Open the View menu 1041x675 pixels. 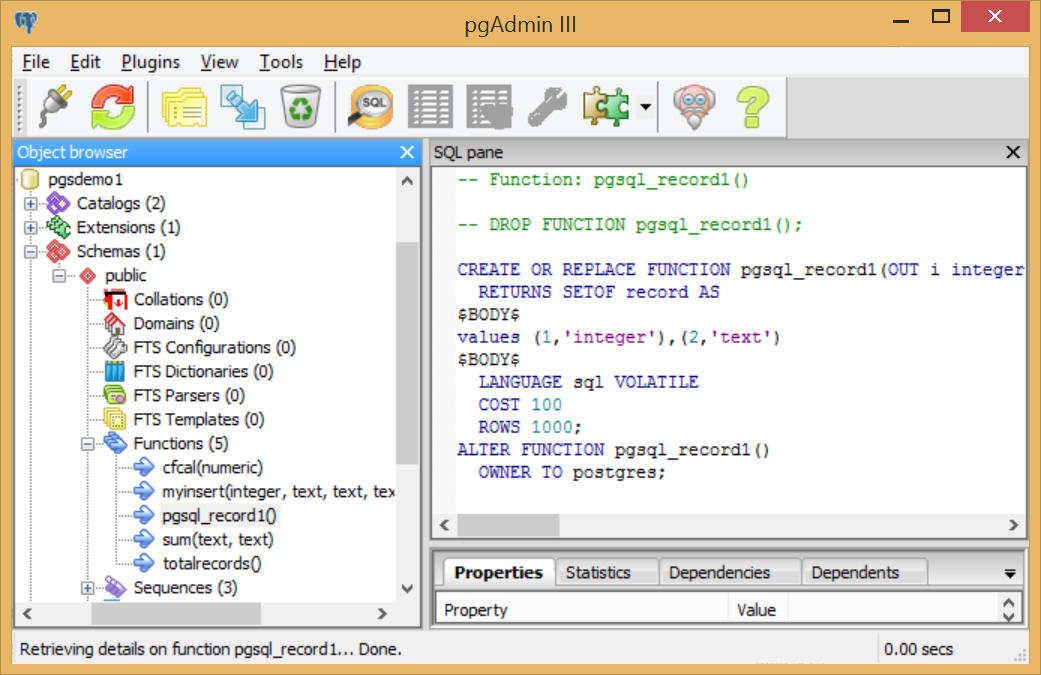coord(219,62)
